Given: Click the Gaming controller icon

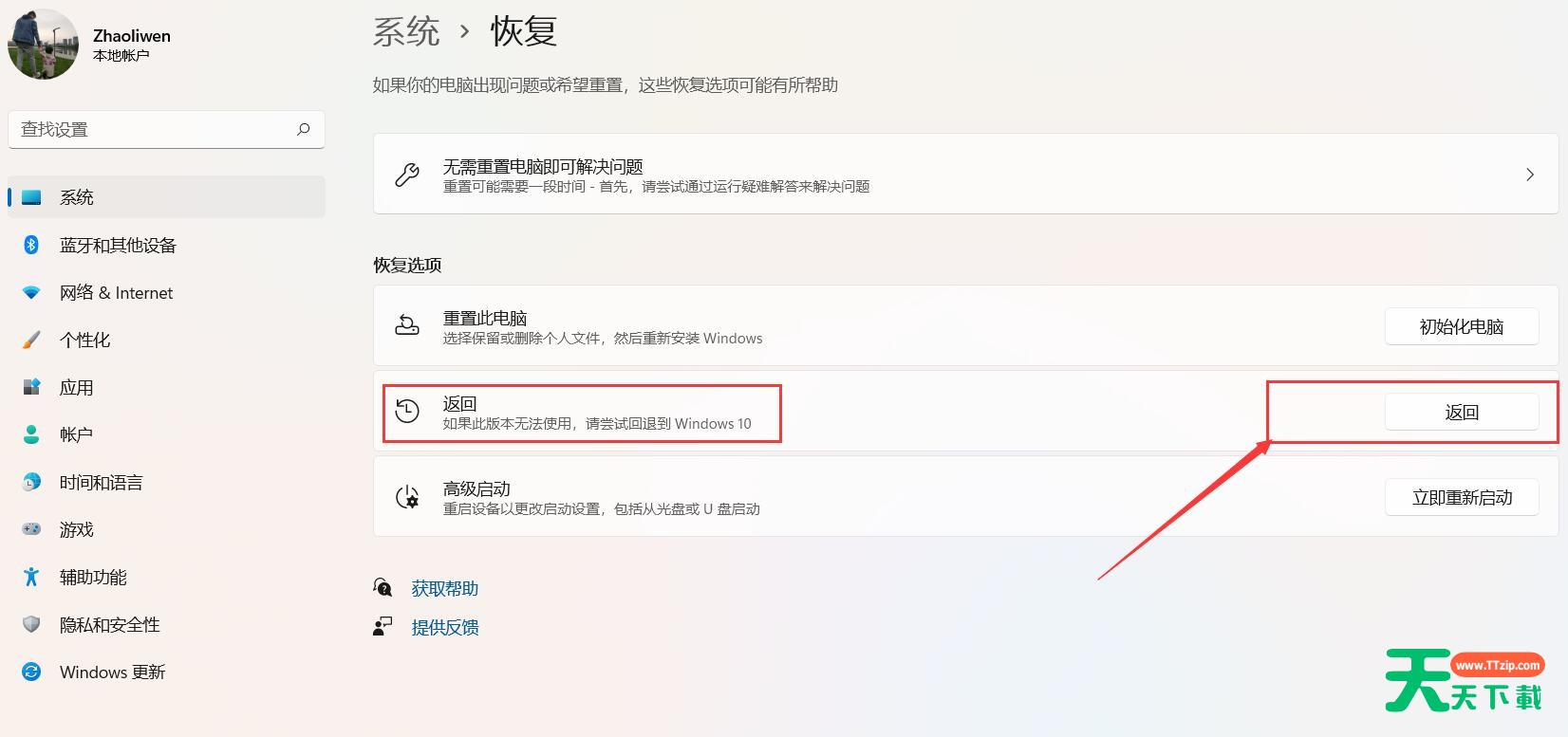Looking at the screenshot, I should coord(31,529).
